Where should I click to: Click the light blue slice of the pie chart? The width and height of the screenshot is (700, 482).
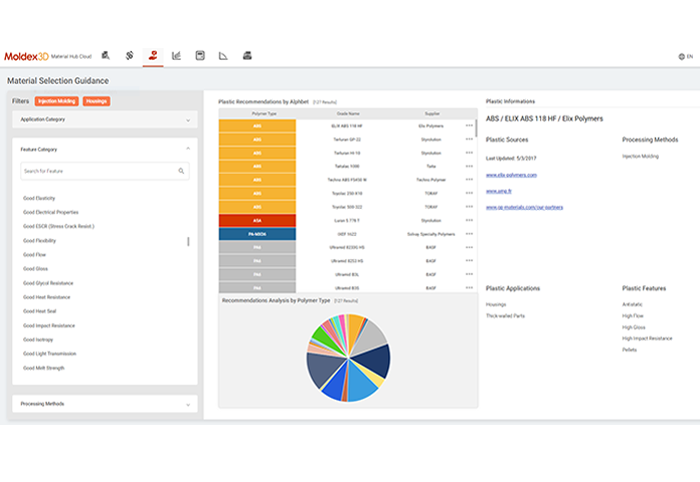[x=361, y=385]
